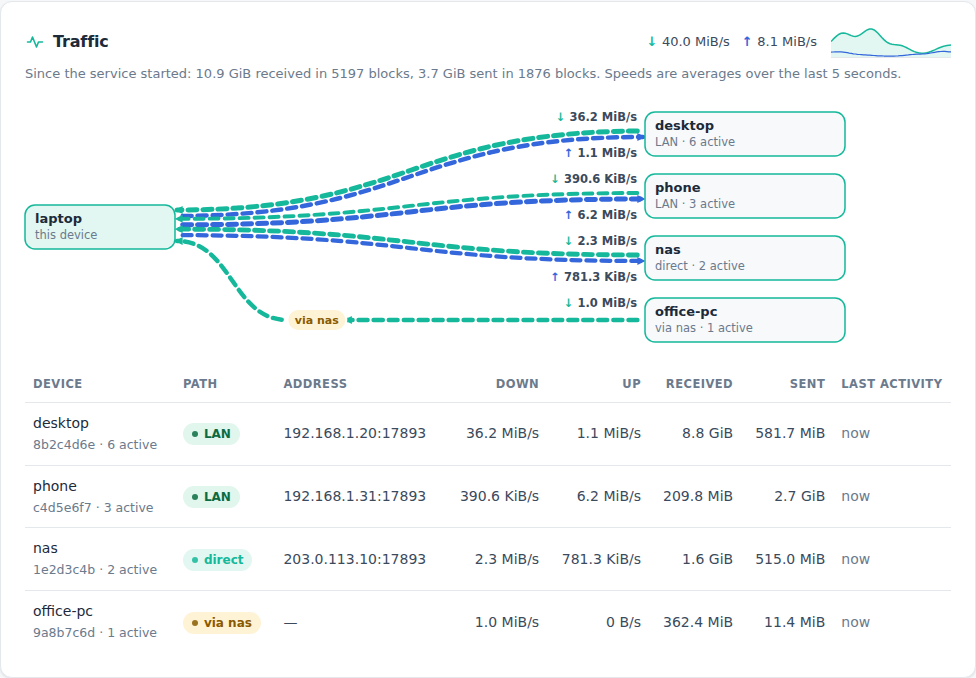Click the office-pc device name in table
The height and width of the screenshot is (678, 976).
click(63, 611)
